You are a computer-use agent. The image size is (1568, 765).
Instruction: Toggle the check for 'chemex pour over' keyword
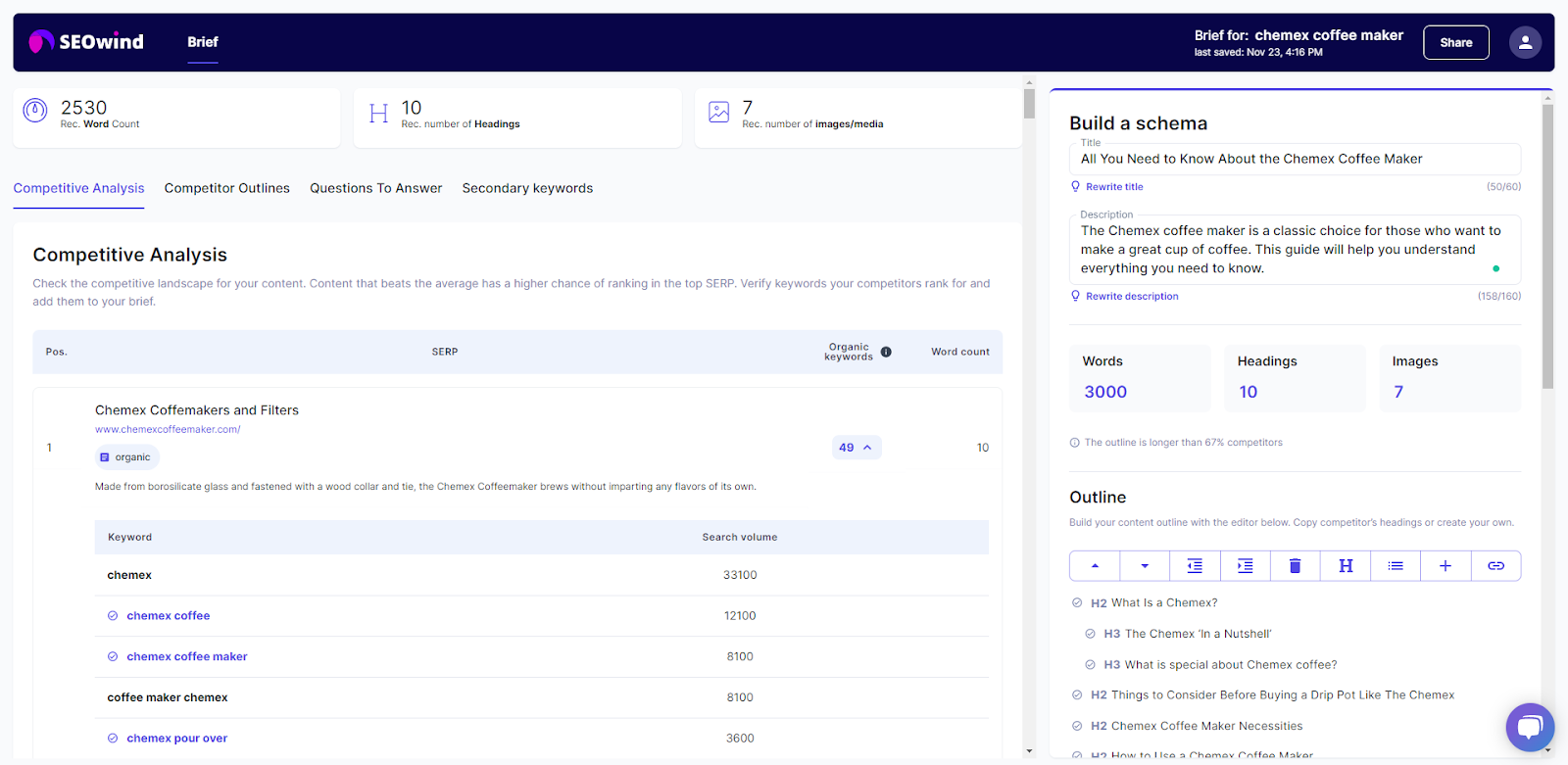pyautogui.click(x=113, y=739)
